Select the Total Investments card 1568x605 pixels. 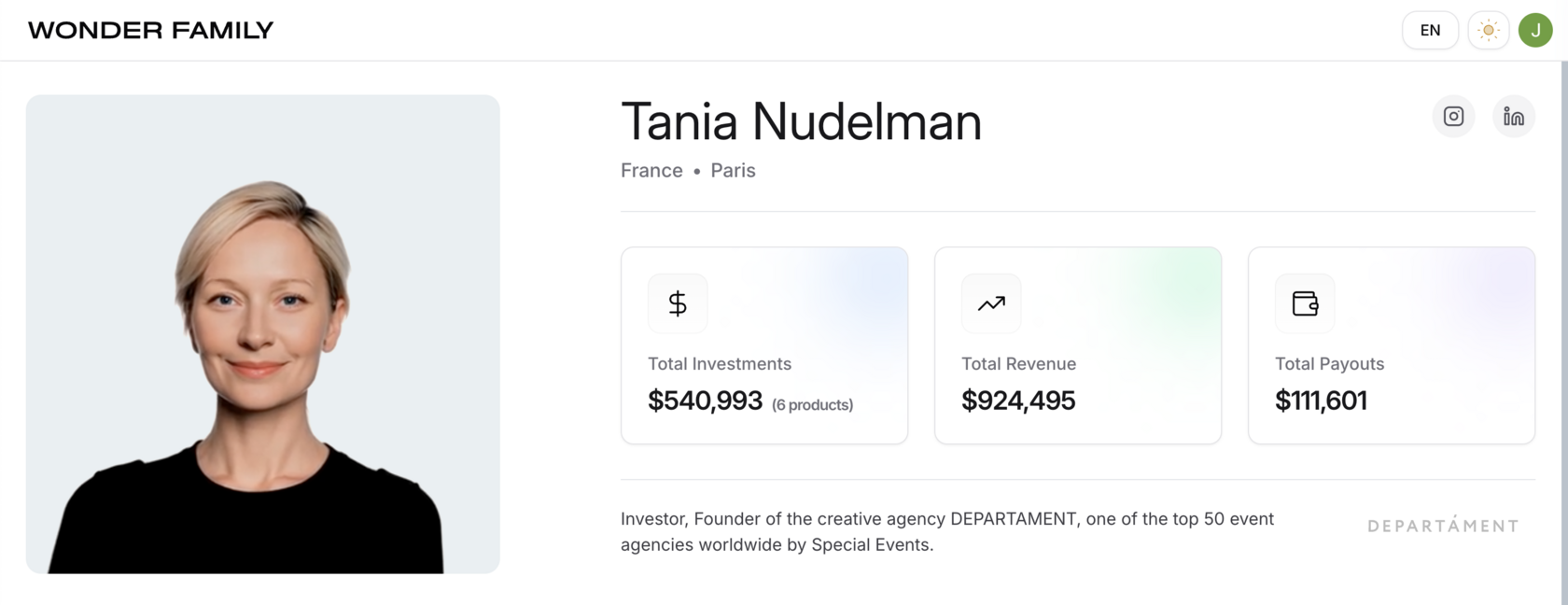tap(764, 345)
